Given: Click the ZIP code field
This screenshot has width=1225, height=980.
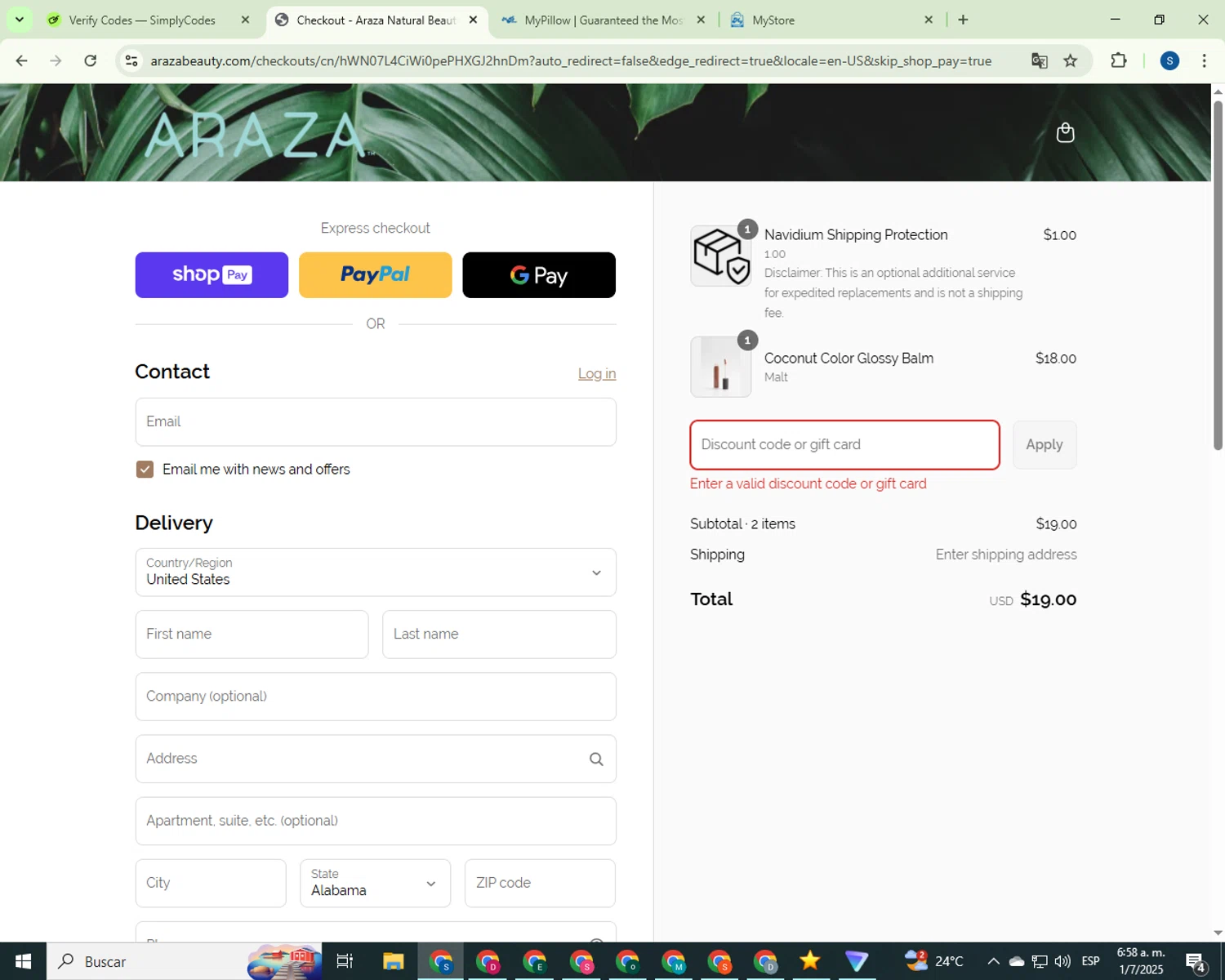Looking at the screenshot, I should click(540, 883).
